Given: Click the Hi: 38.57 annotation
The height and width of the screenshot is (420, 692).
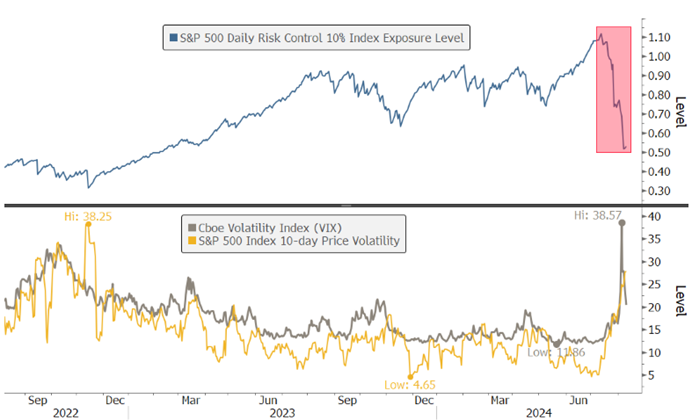Looking at the screenshot, I should point(598,215).
